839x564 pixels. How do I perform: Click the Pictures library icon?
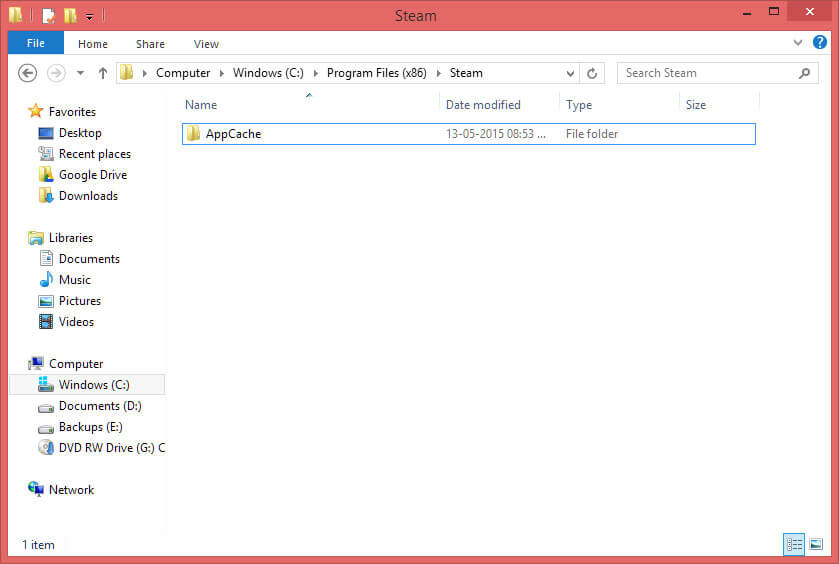coord(46,301)
